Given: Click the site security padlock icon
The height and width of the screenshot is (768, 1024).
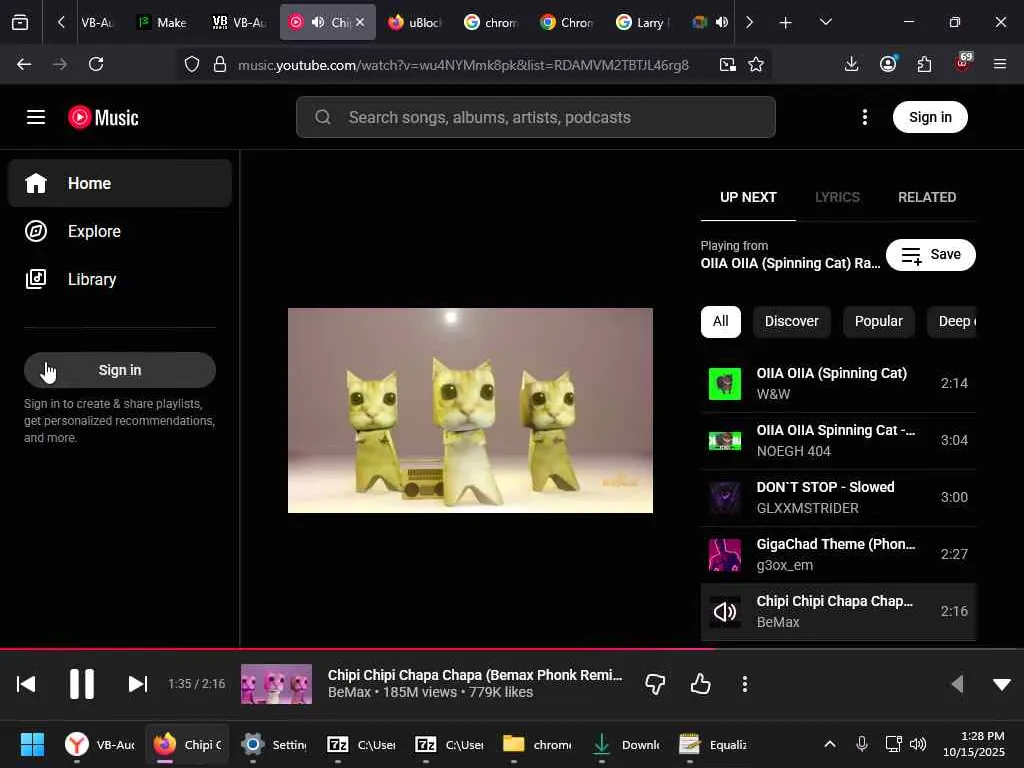Looking at the screenshot, I should [220, 64].
